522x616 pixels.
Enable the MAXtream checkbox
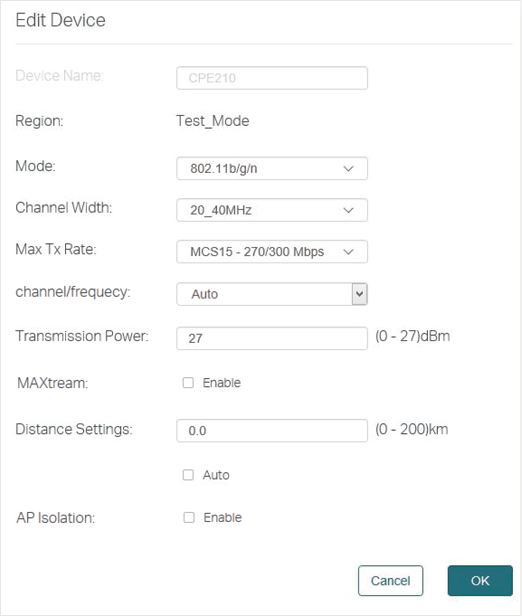[x=188, y=383]
